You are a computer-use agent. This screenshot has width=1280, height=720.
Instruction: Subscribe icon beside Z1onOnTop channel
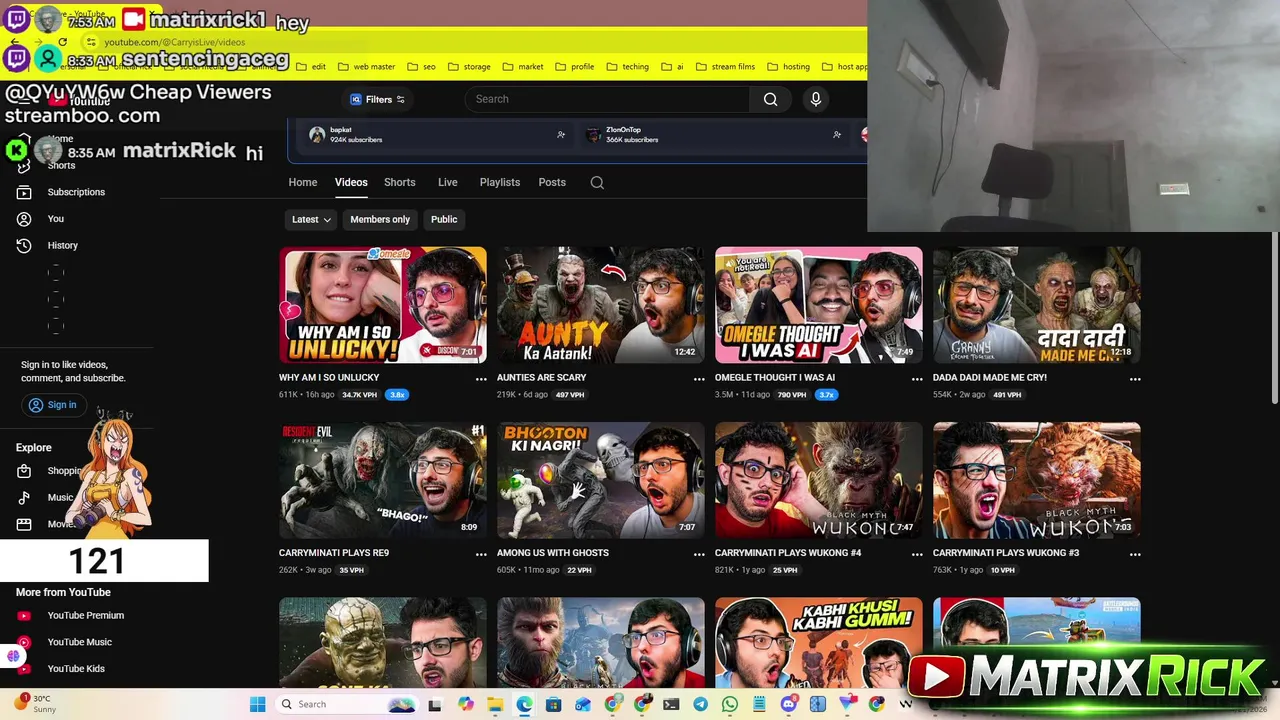click(837, 134)
